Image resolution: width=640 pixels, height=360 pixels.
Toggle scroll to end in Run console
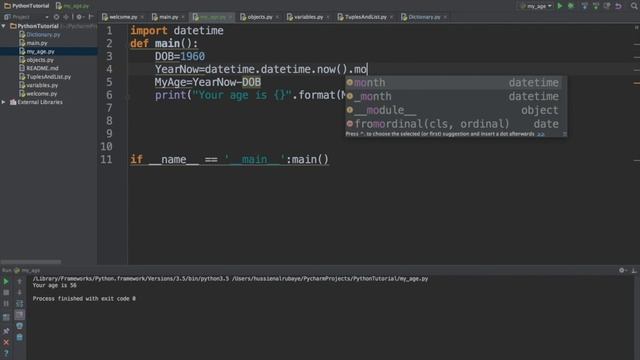19,315
